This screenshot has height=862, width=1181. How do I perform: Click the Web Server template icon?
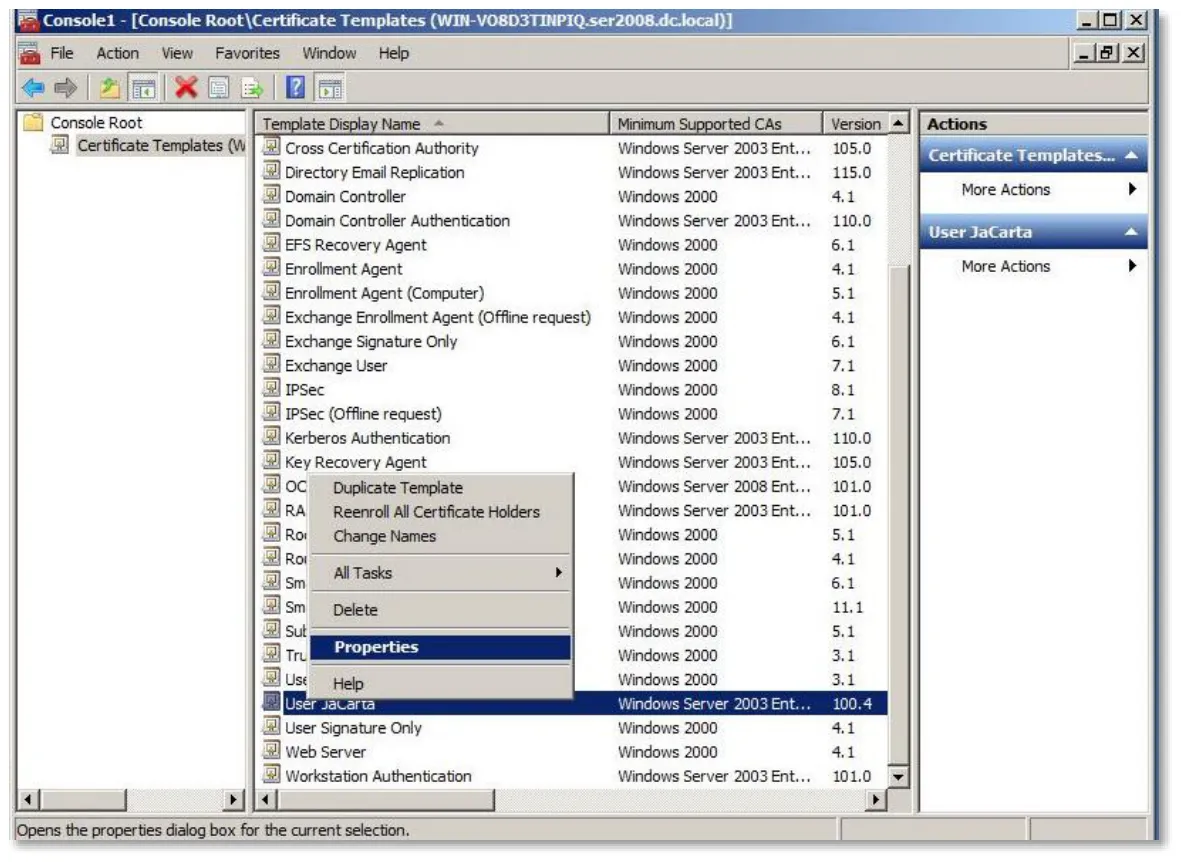pos(271,751)
